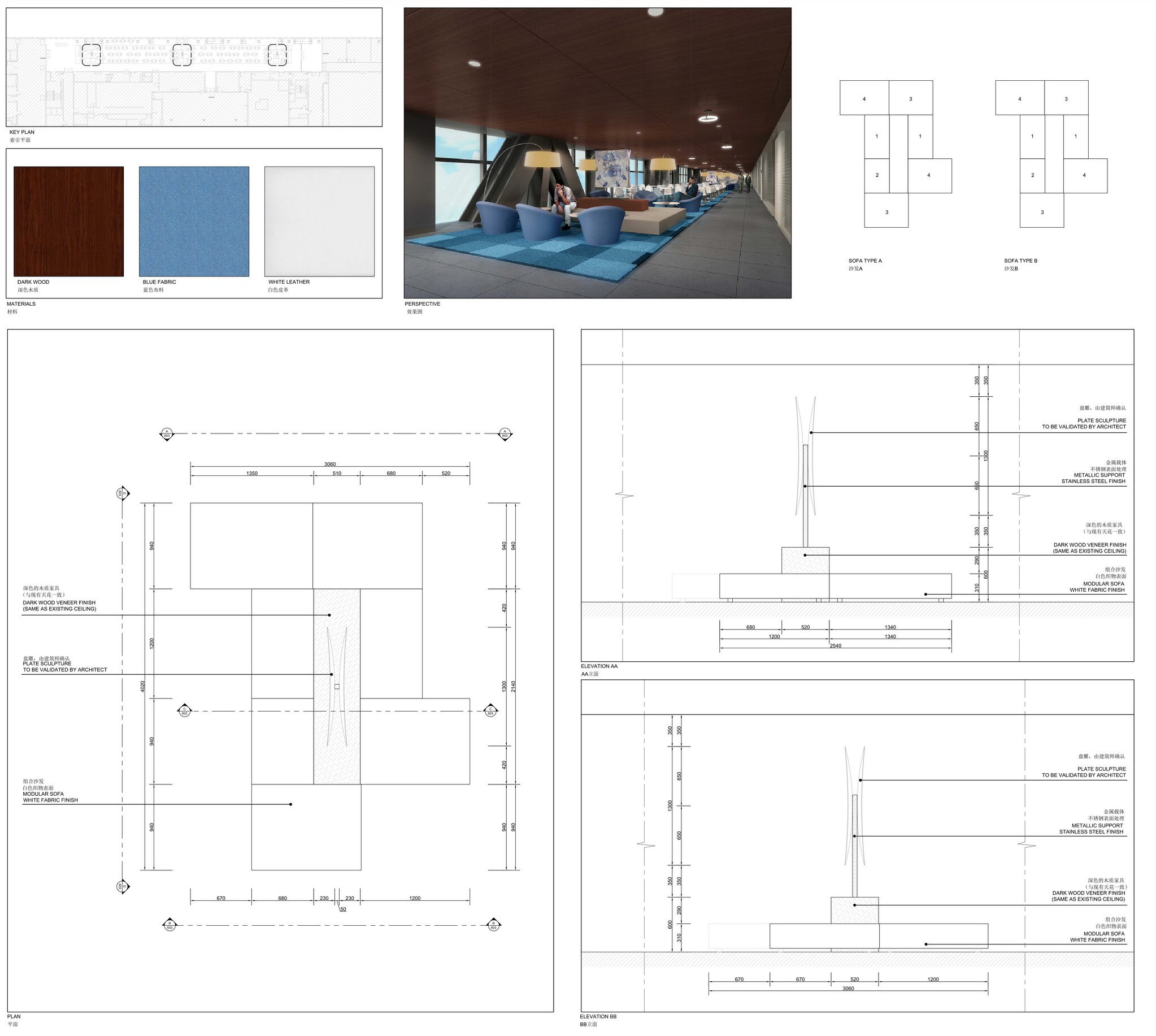This screenshot has height=1036, width=1156.
Task: Click the left section B marker
Action: tap(170, 925)
